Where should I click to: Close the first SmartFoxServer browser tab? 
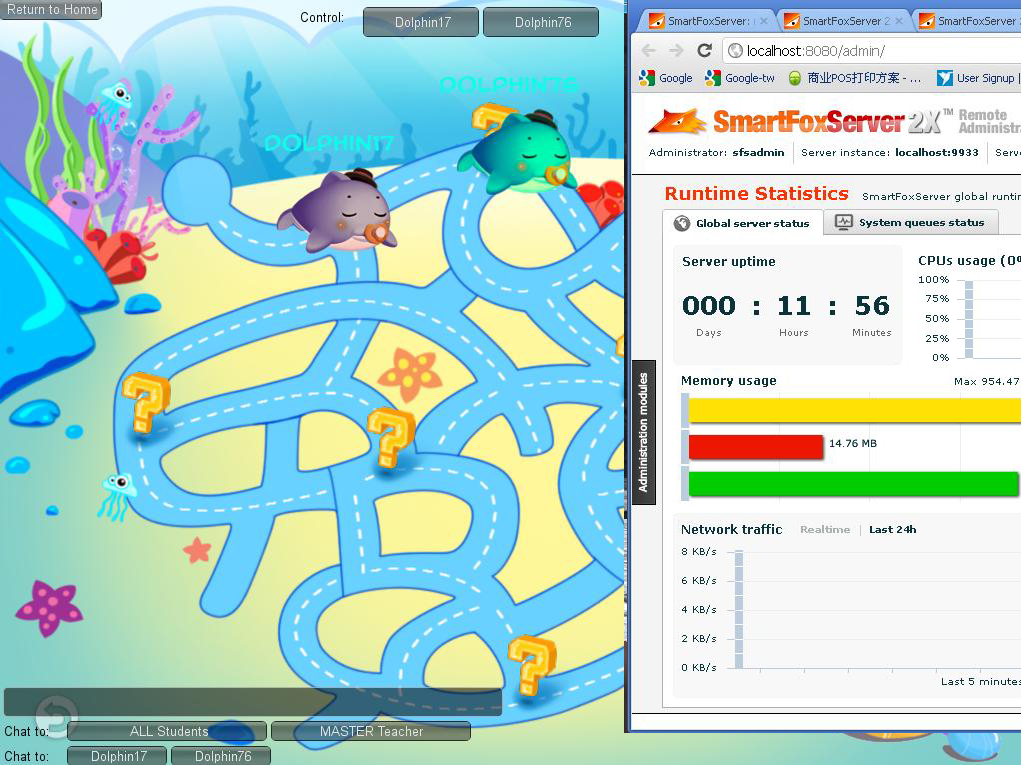coord(764,21)
